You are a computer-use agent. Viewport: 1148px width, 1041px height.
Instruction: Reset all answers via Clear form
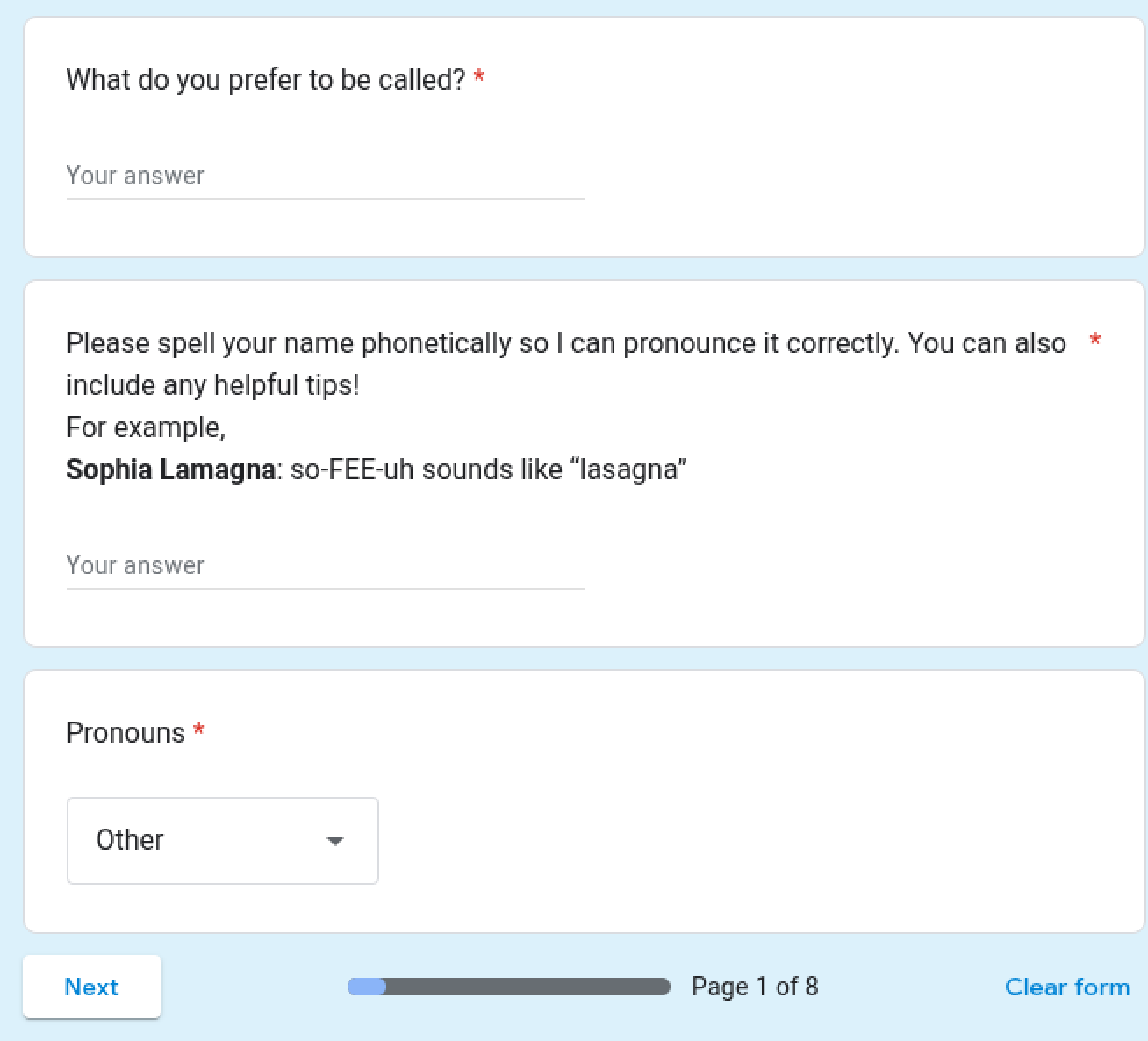(1067, 987)
